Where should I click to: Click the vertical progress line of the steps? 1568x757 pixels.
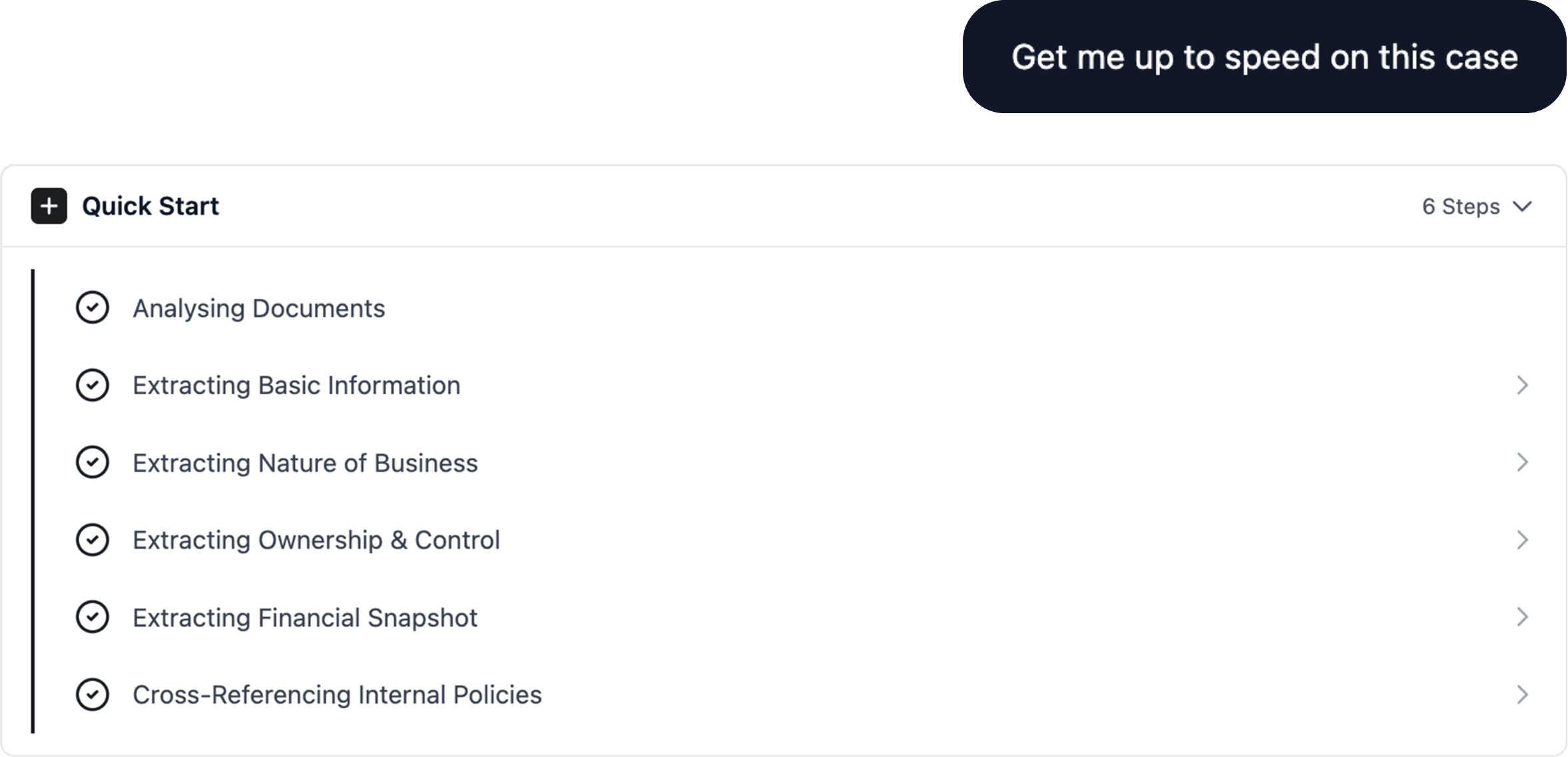tap(34, 499)
